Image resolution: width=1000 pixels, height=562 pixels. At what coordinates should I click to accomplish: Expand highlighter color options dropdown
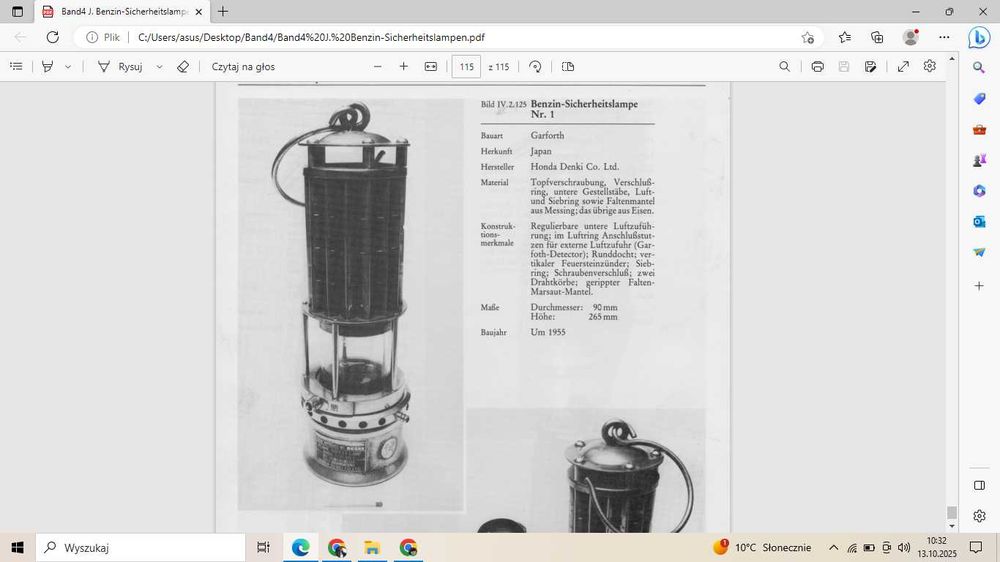point(68,66)
